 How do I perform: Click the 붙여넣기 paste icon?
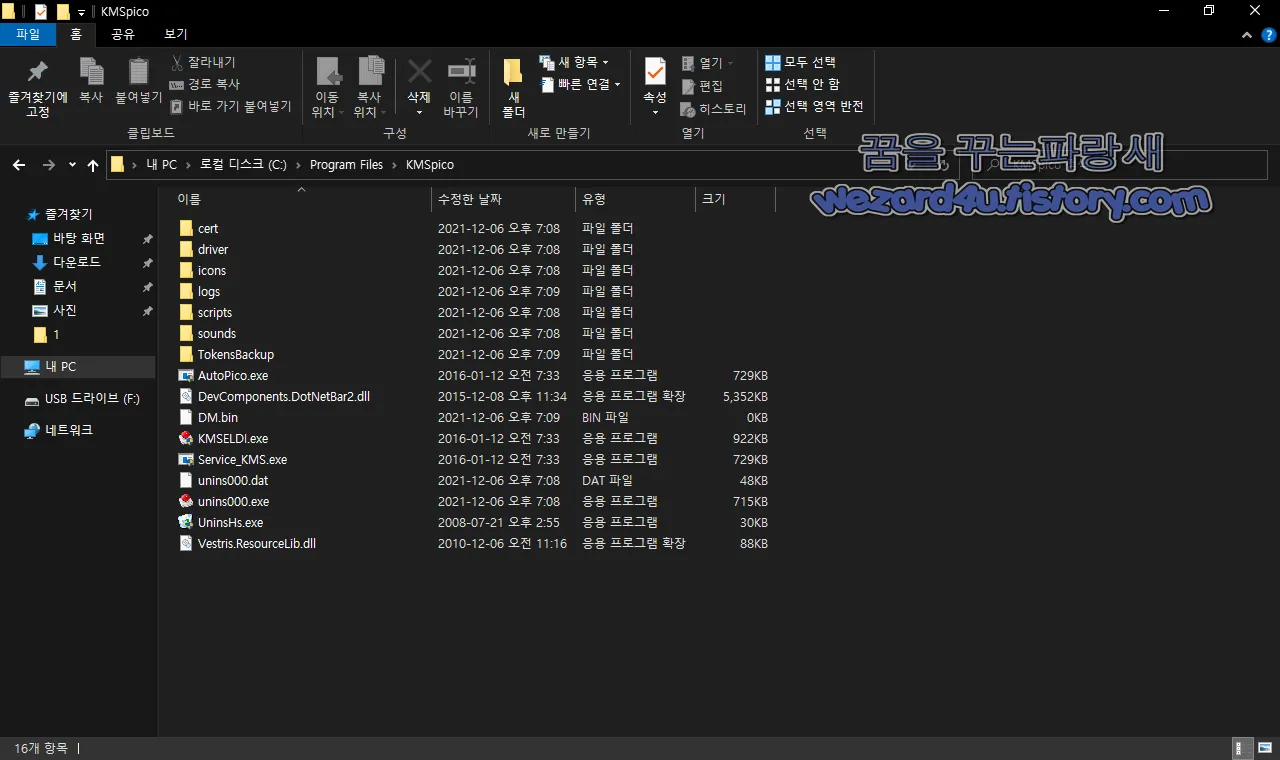(x=139, y=72)
